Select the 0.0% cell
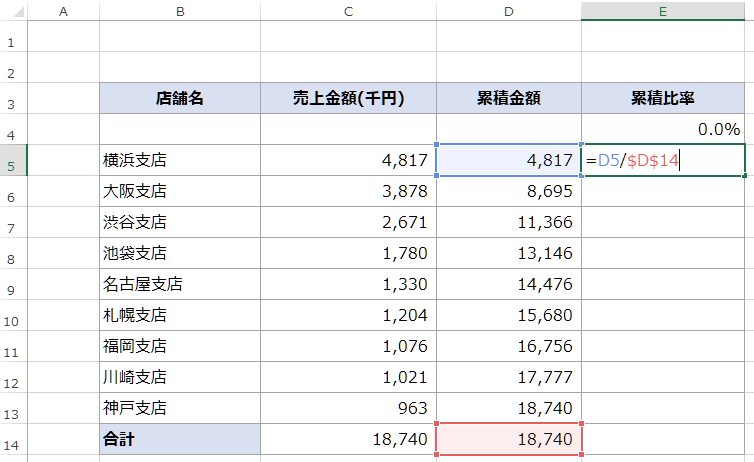Viewport: 754px width, 462px height. 663,129
